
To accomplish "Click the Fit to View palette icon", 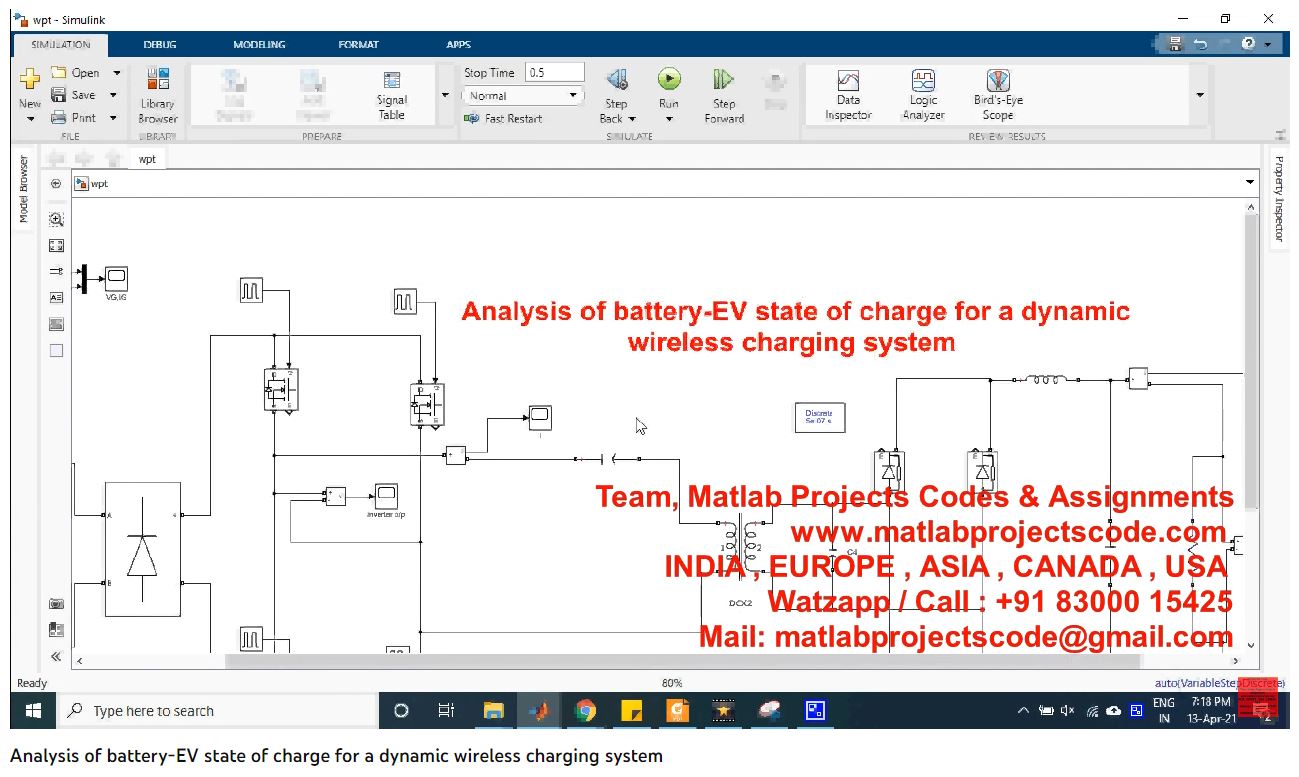I will coord(56,245).
